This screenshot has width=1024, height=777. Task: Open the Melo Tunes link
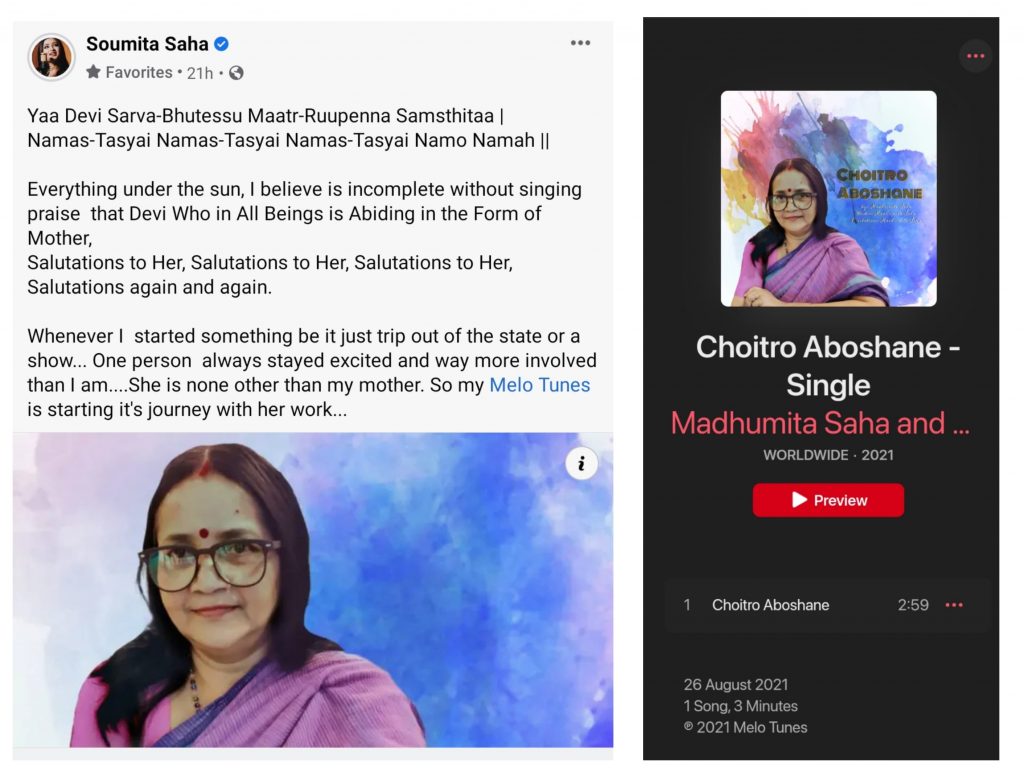pyautogui.click(x=539, y=385)
